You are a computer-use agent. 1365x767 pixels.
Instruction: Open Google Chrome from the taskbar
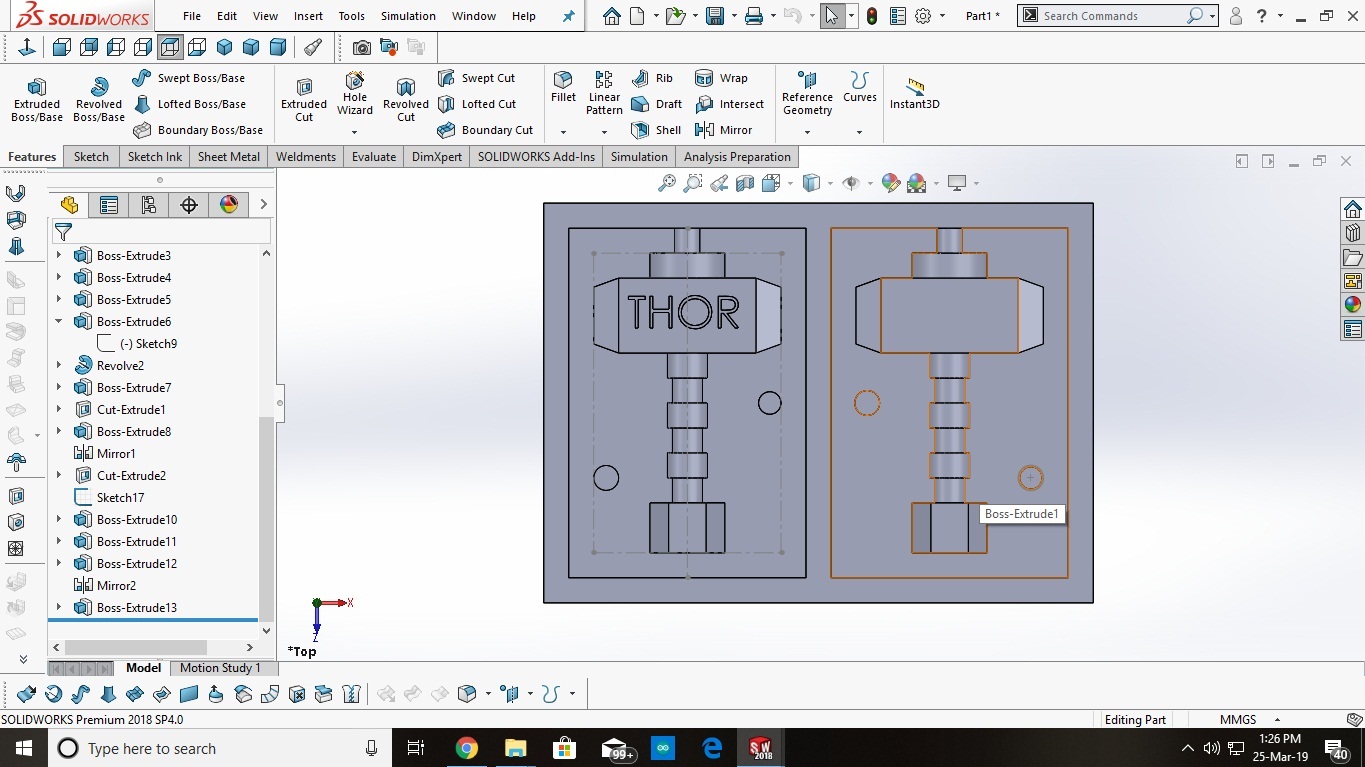pyautogui.click(x=466, y=748)
